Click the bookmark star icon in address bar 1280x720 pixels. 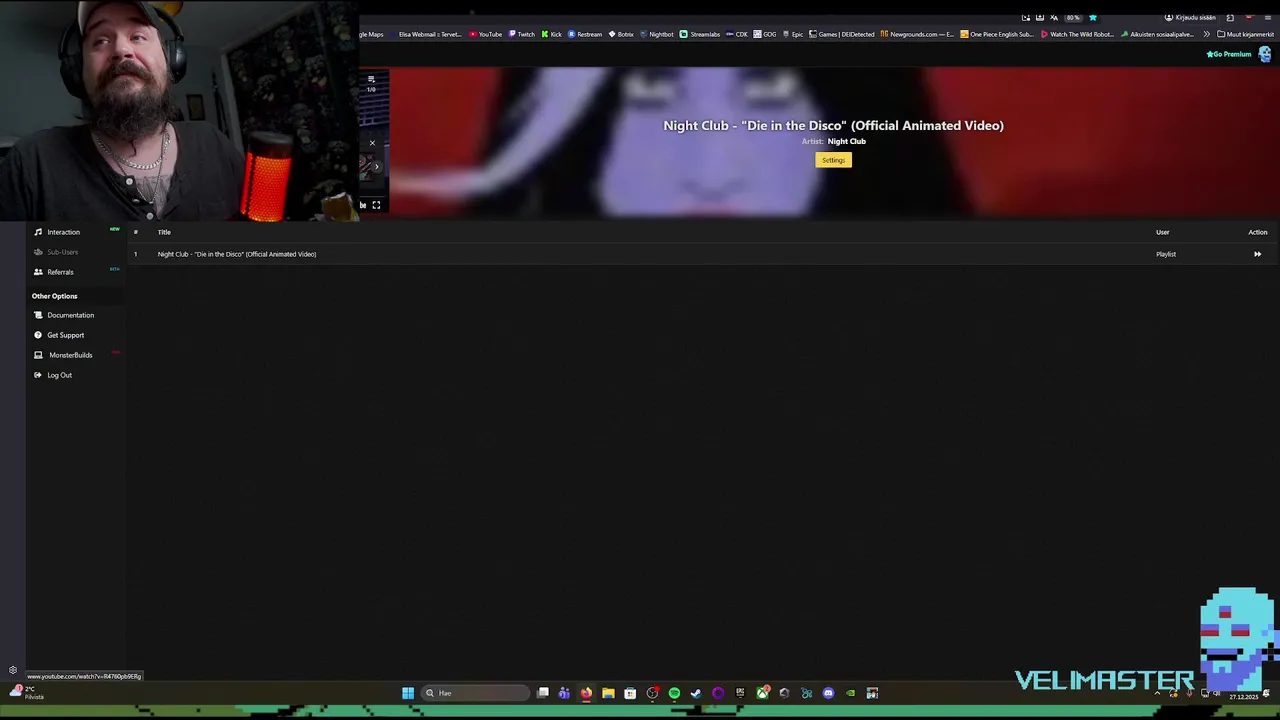click(x=1093, y=18)
